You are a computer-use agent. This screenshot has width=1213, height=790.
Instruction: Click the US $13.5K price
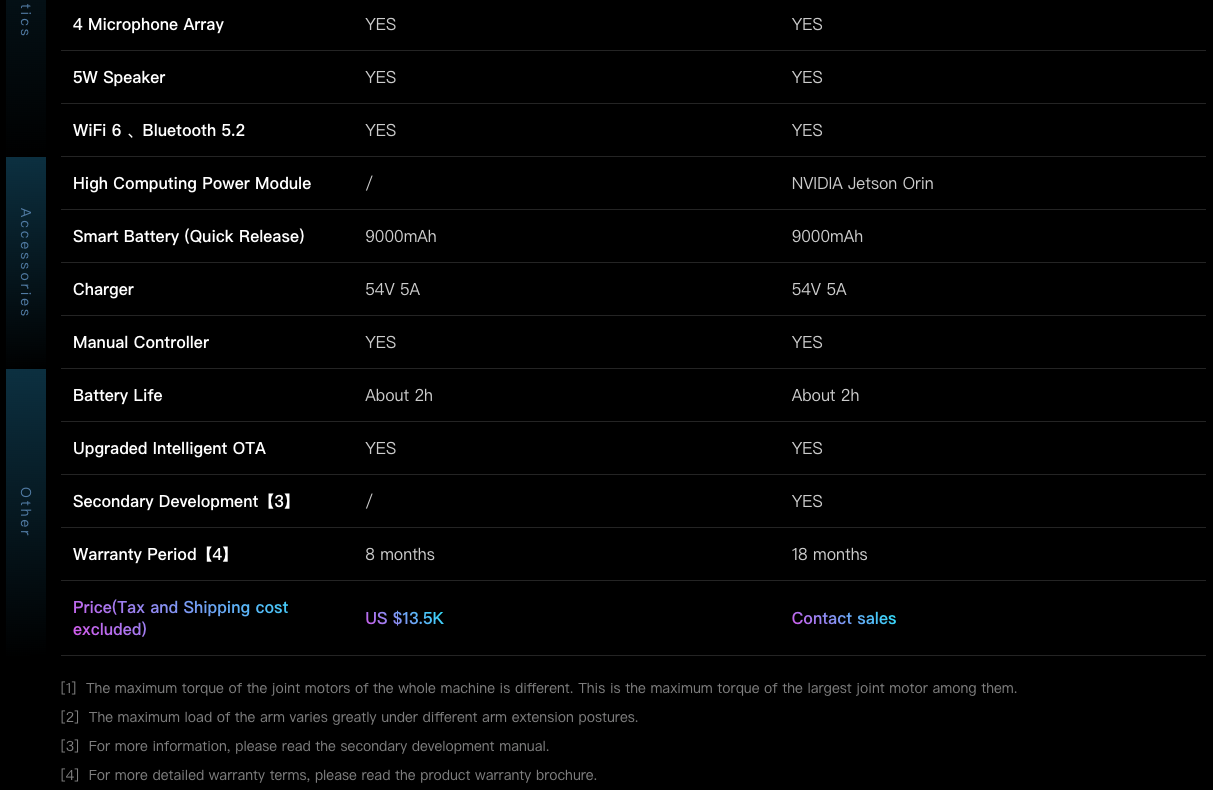[x=404, y=618]
